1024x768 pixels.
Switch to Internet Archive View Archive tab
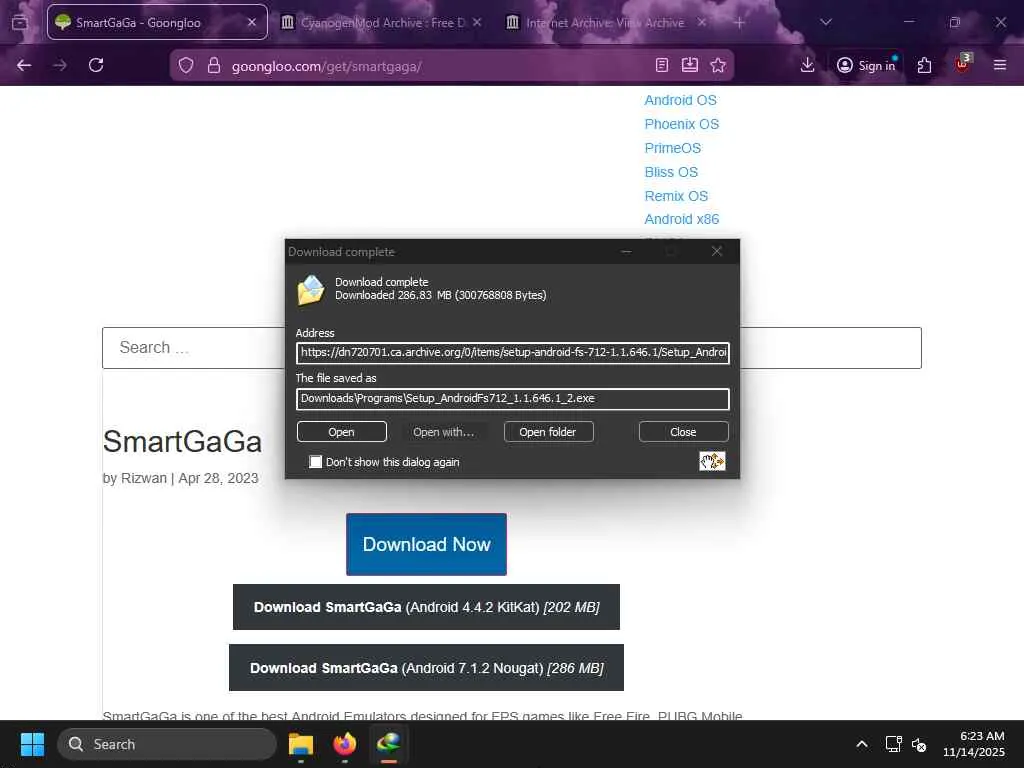pos(606,22)
